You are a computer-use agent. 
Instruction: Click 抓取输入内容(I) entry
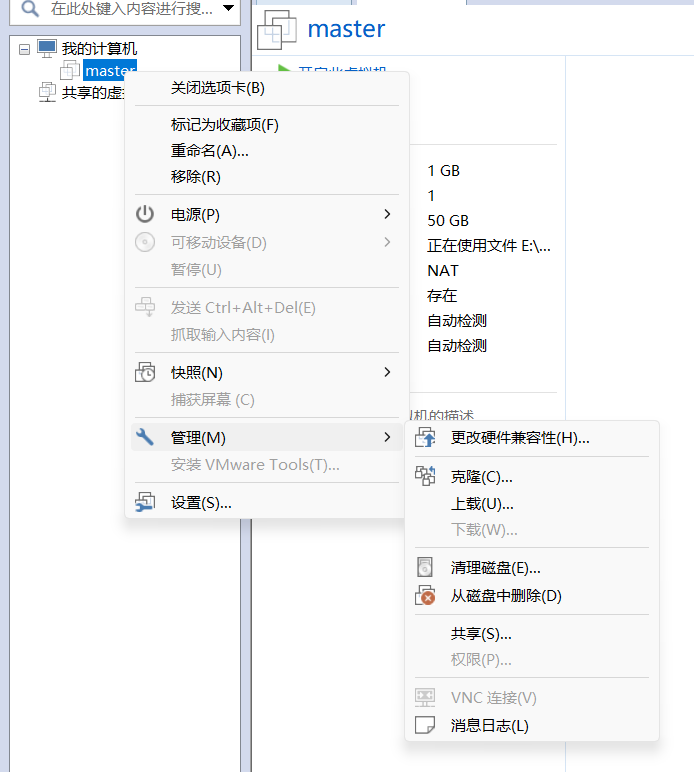click(267, 335)
